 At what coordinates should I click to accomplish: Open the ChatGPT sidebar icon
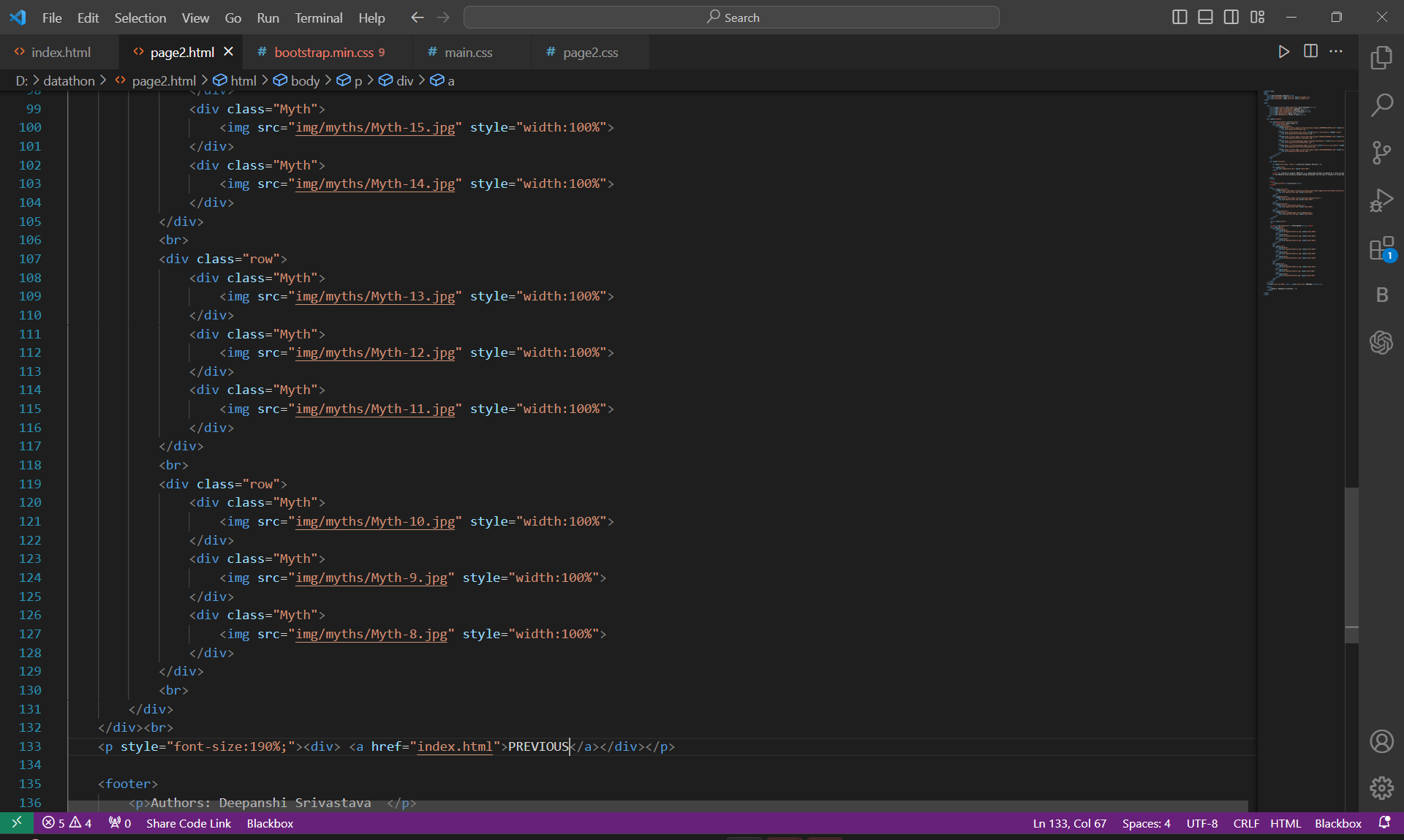pyautogui.click(x=1381, y=341)
